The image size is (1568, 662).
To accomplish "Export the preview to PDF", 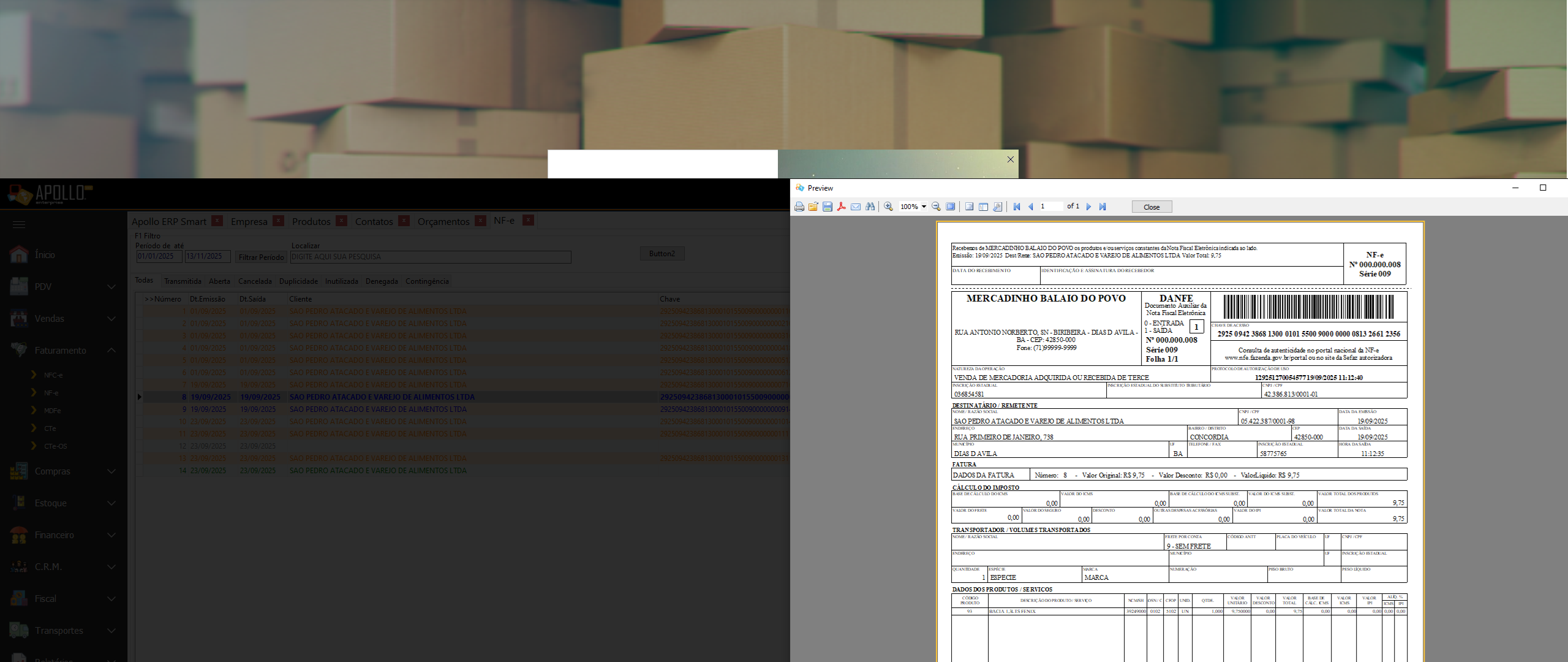I will [x=842, y=207].
